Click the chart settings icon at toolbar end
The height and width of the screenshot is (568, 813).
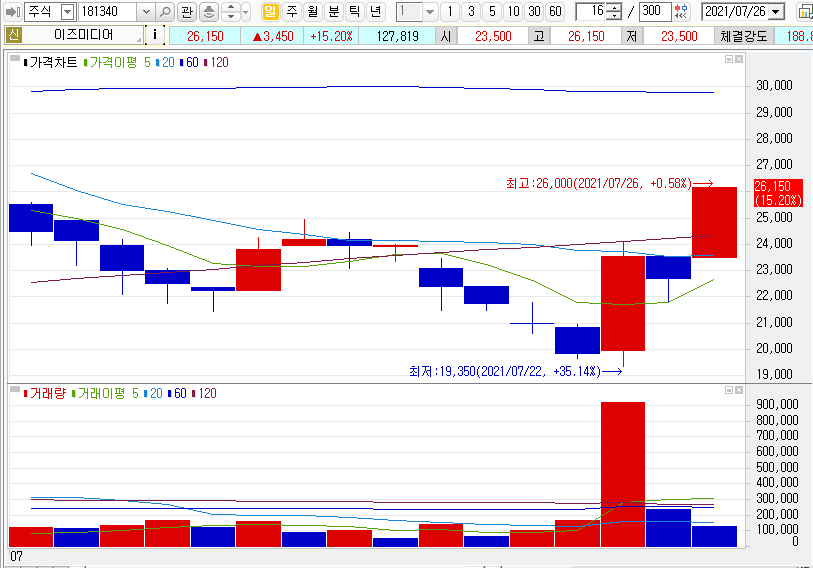click(805, 11)
